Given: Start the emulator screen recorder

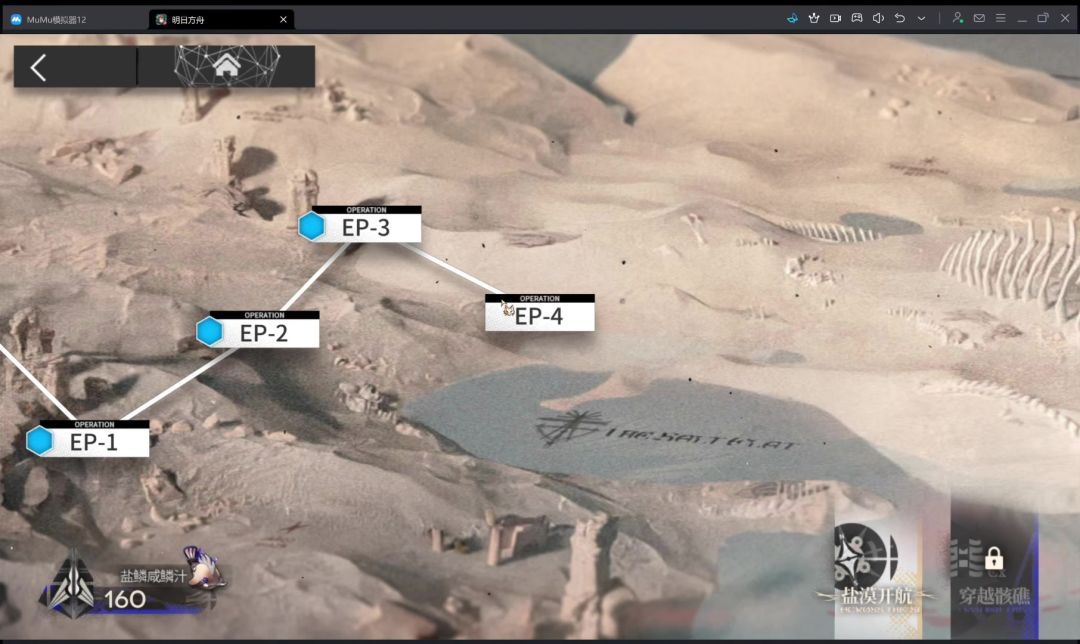Looking at the screenshot, I should [x=835, y=19].
